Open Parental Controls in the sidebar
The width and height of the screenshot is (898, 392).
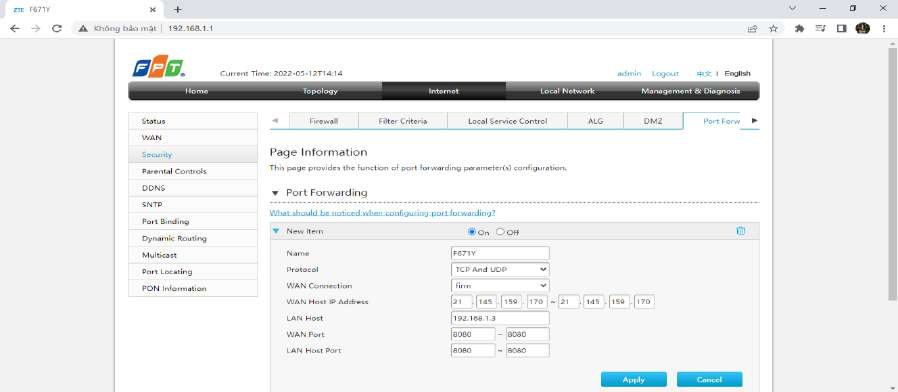click(193, 171)
